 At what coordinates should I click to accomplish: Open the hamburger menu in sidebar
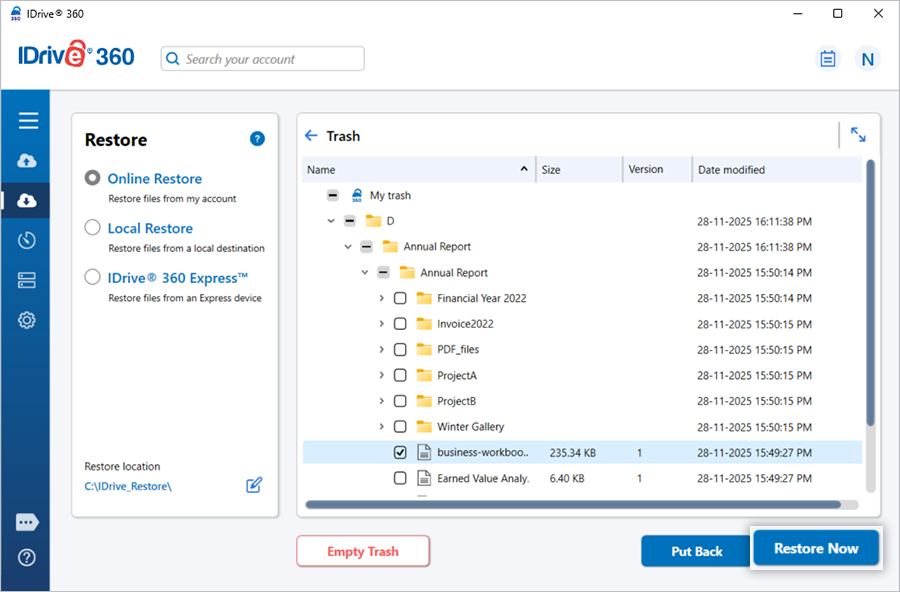click(x=28, y=121)
